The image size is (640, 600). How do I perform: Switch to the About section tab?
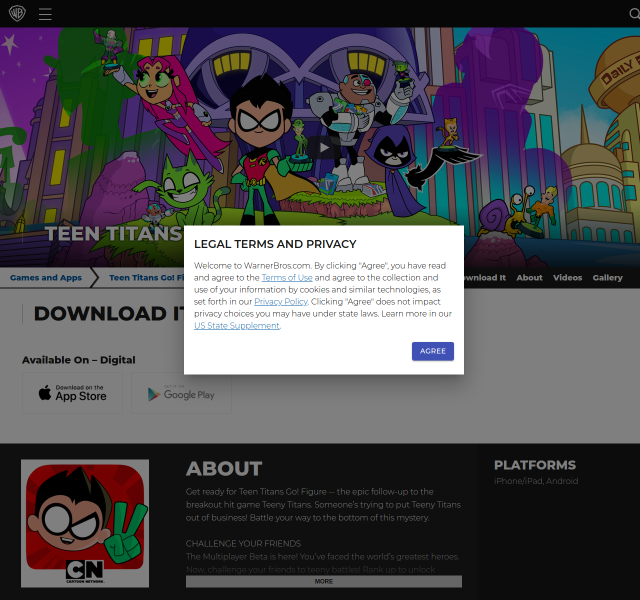pyautogui.click(x=529, y=278)
